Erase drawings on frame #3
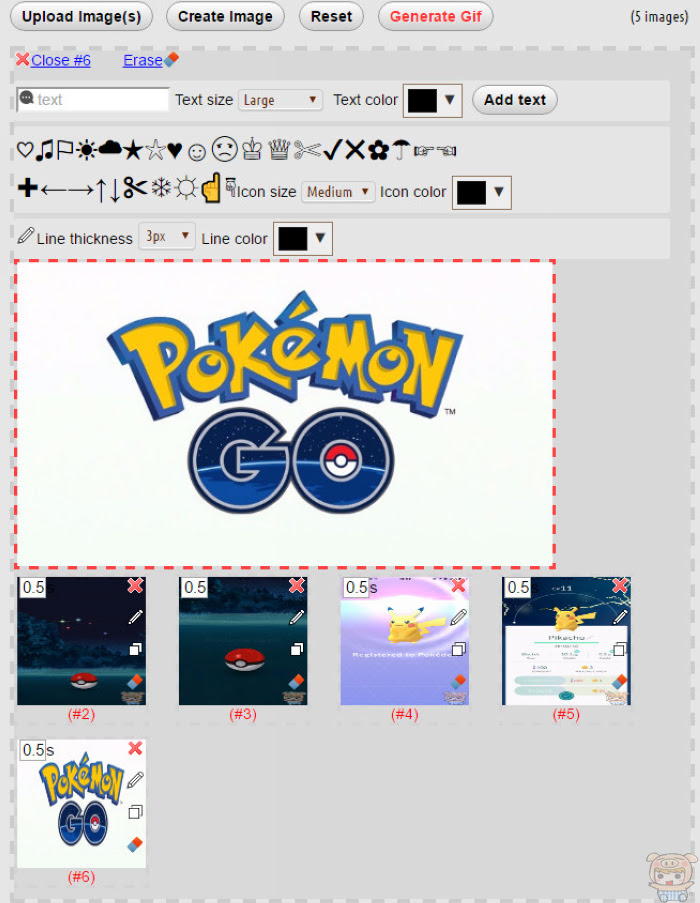Screen dimensions: 700x903 [296, 682]
